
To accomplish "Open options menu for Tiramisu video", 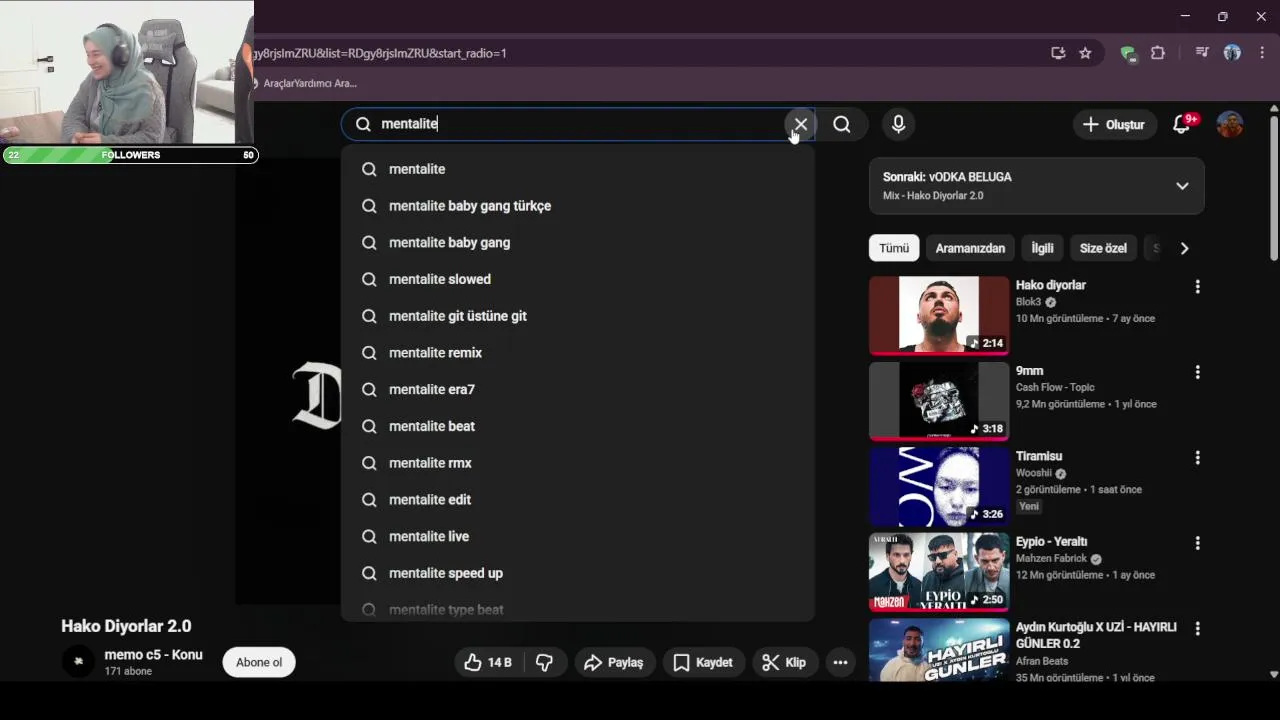I will pyautogui.click(x=1197, y=458).
